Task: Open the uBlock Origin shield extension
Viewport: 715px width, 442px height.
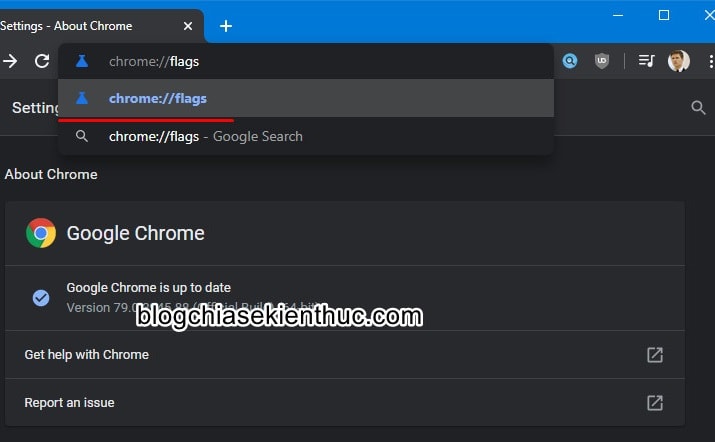Action: (x=602, y=61)
